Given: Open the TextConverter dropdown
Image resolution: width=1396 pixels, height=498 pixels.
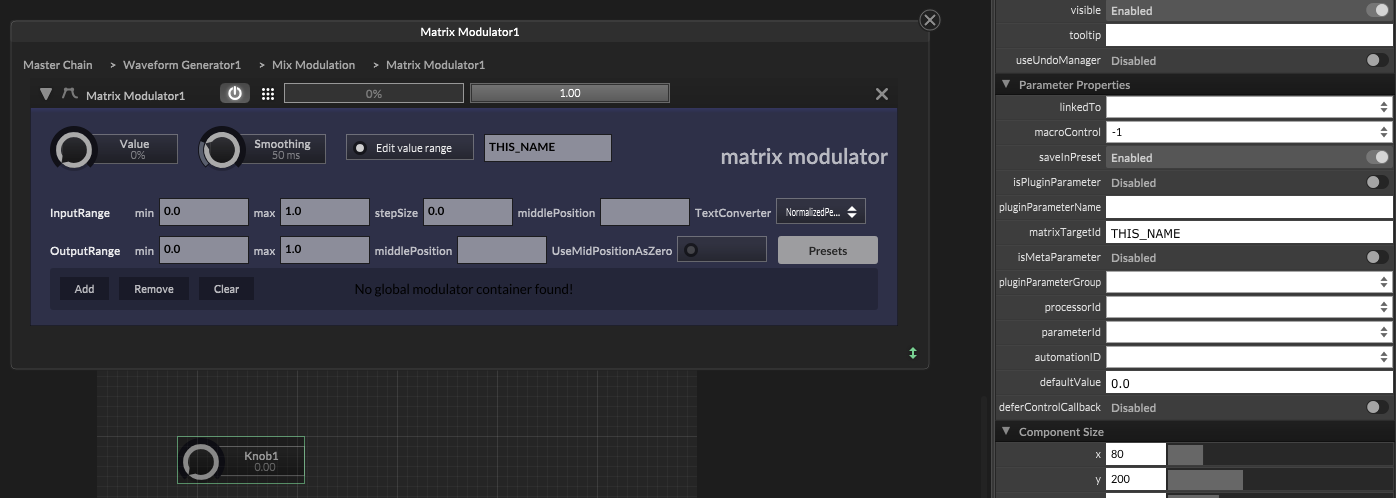Looking at the screenshot, I should pyautogui.click(x=821, y=212).
